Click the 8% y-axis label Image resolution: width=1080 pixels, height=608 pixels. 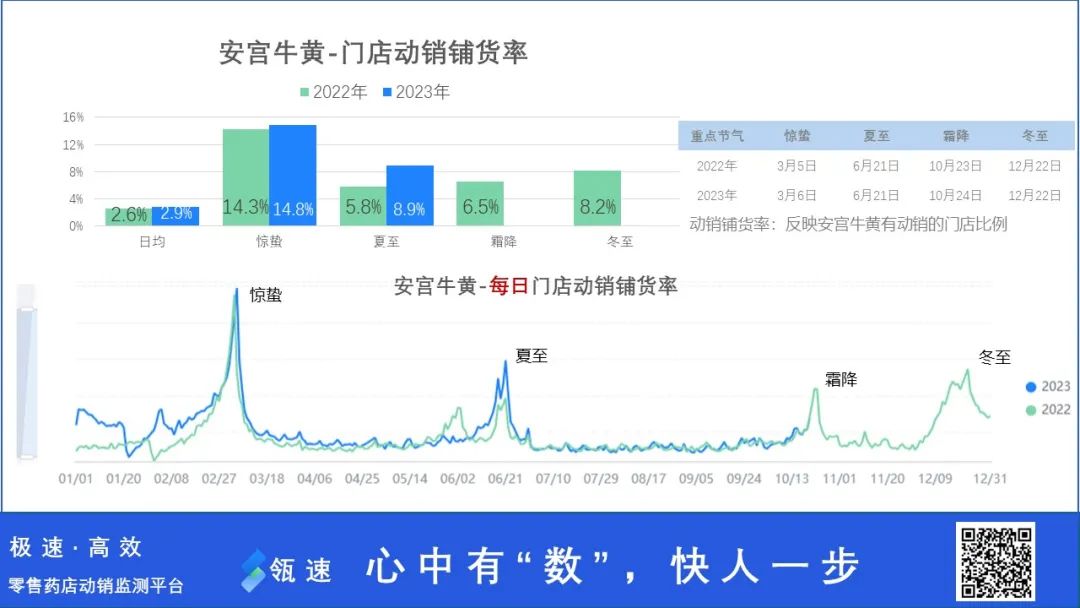[76, 172]
